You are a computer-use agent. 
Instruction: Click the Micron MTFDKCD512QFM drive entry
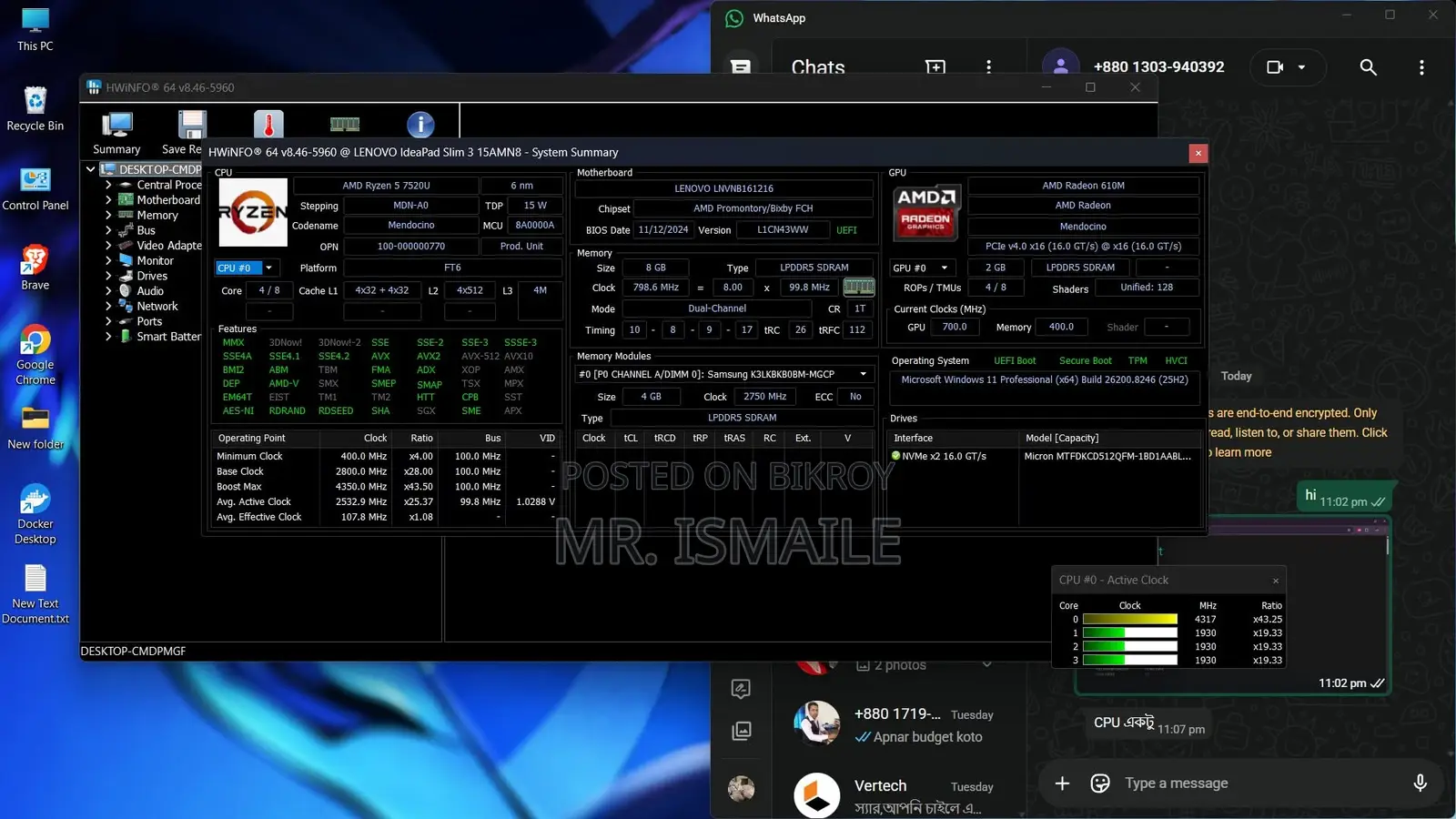(x=1107, y=457)
